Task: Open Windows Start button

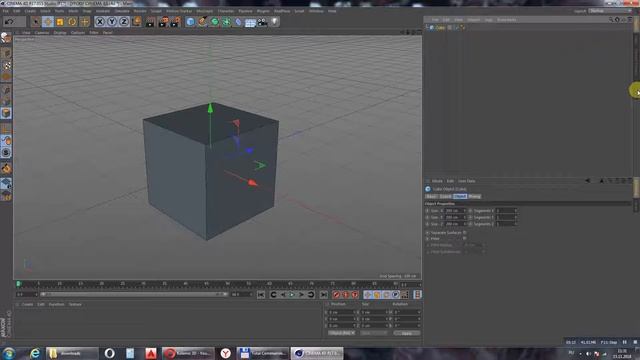Action: click(9, 353)
